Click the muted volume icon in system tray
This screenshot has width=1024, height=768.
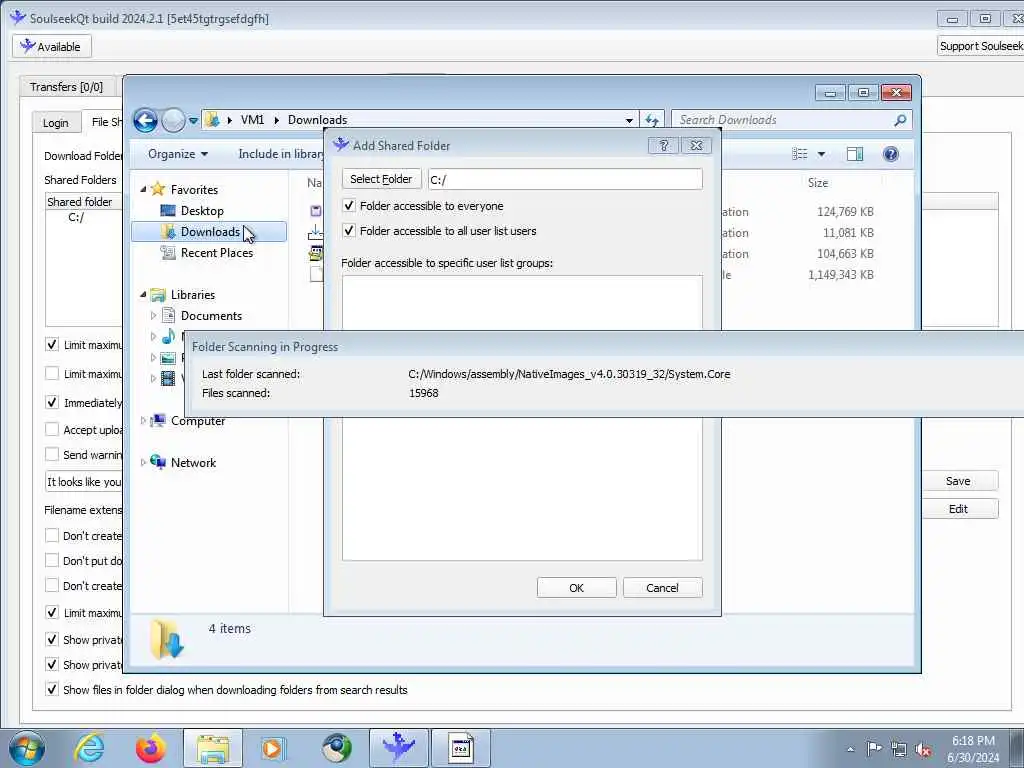923,749
